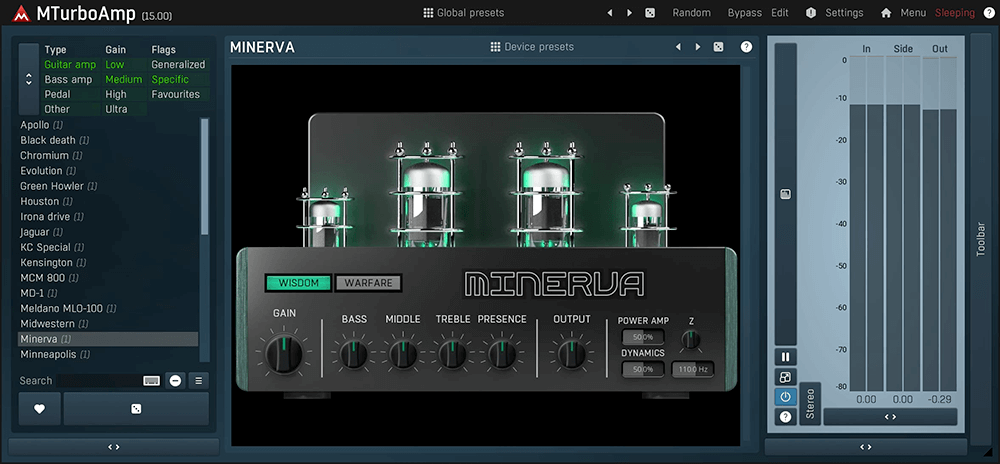This screenshot has height=464, width=1000.
Task: Toggle the Favourites flag filter
Action: point(175,94)
